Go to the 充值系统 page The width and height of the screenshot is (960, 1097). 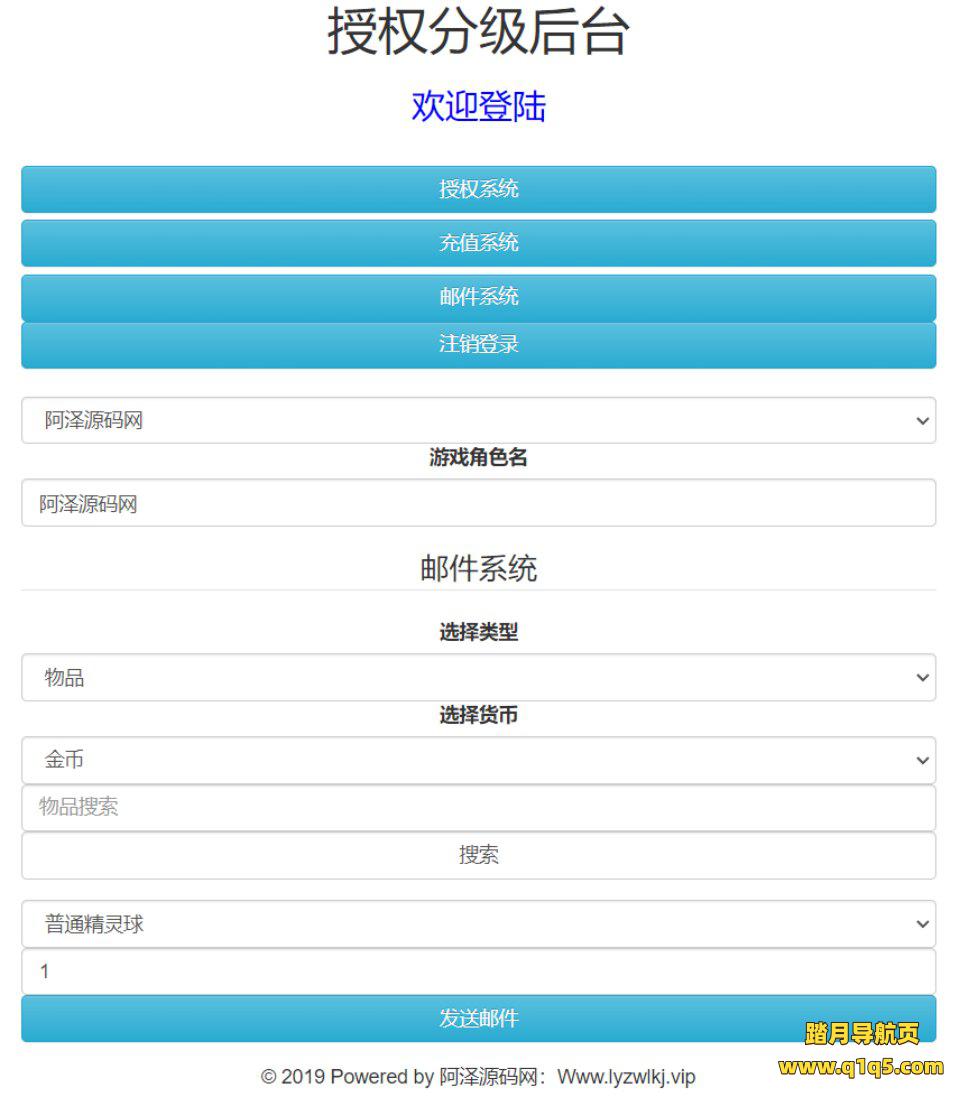click(478, 243)
